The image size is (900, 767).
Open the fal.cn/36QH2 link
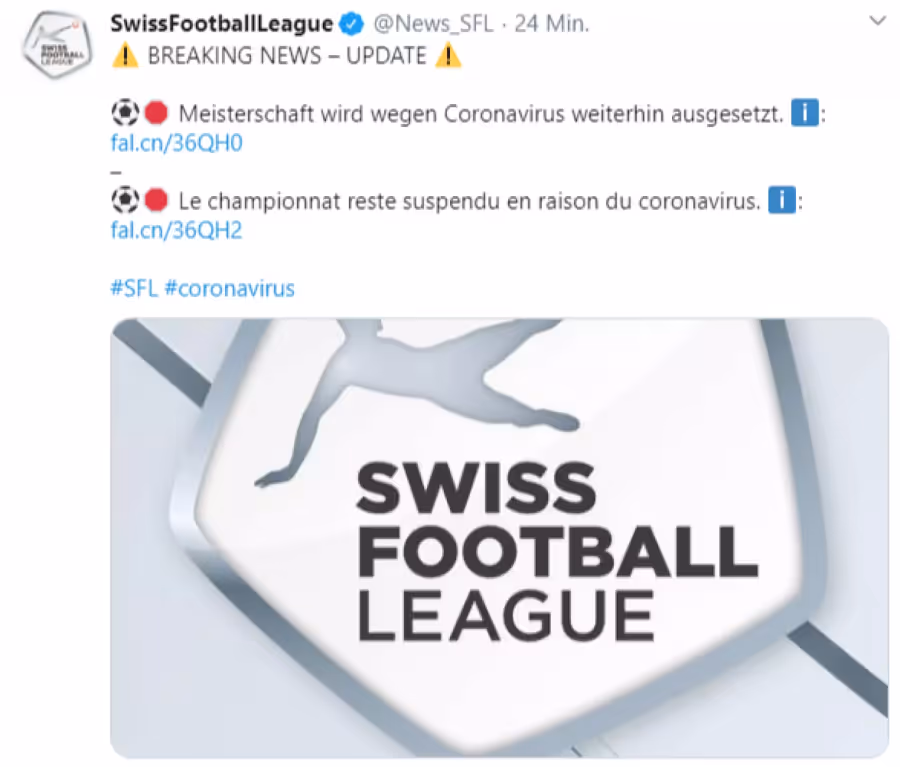pyautogui.click(x=176, y=230)
